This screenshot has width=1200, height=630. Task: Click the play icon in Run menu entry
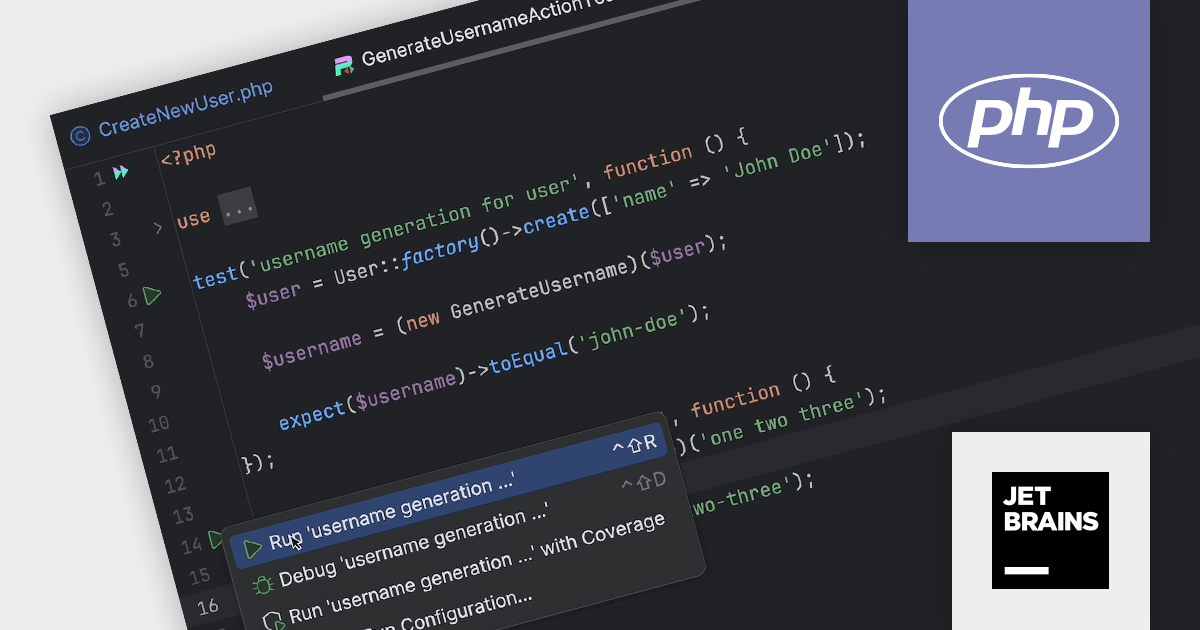[x=253, y=548]
